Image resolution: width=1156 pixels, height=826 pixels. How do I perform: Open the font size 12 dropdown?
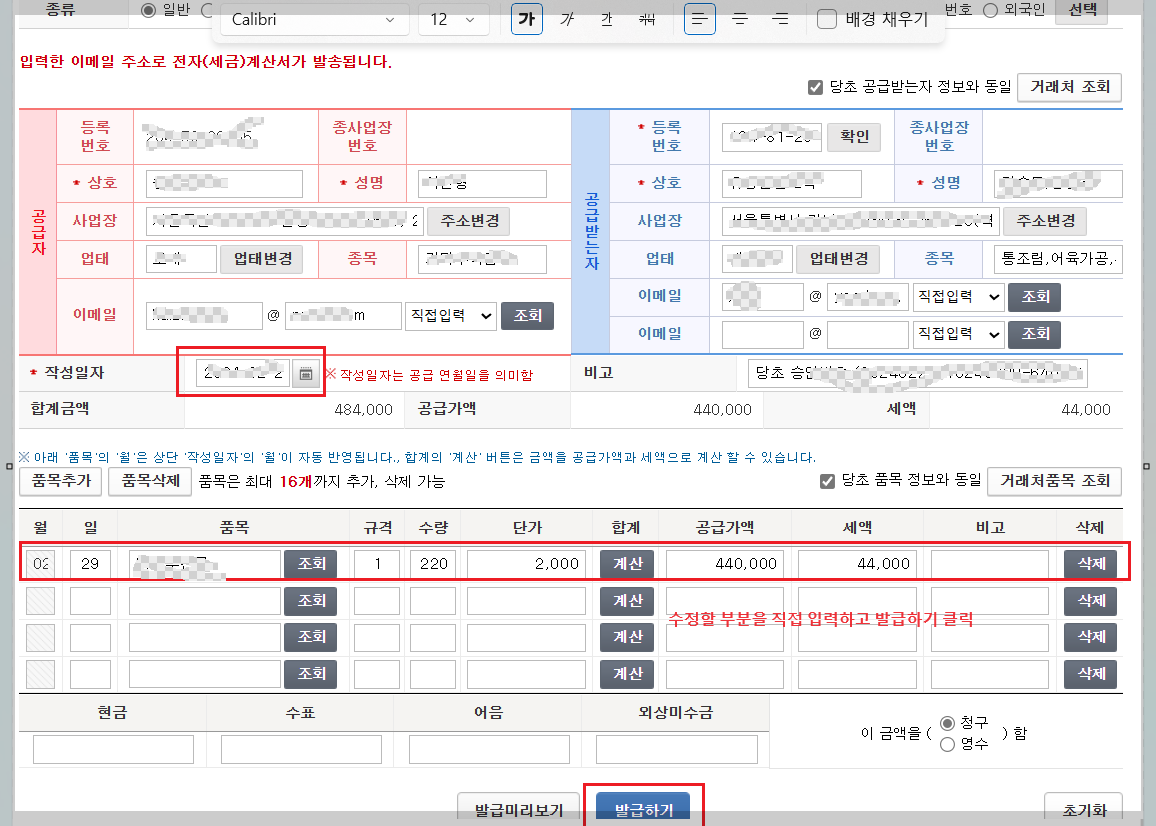453,19
